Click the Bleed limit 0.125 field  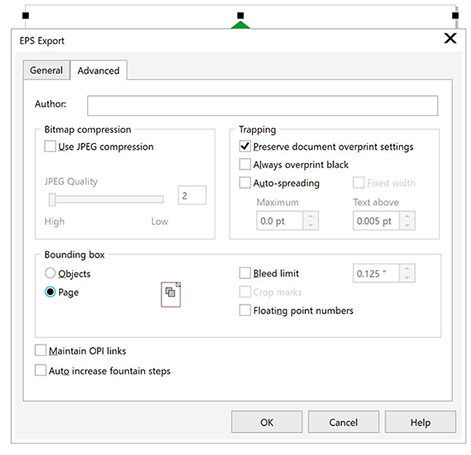(376, 273)
